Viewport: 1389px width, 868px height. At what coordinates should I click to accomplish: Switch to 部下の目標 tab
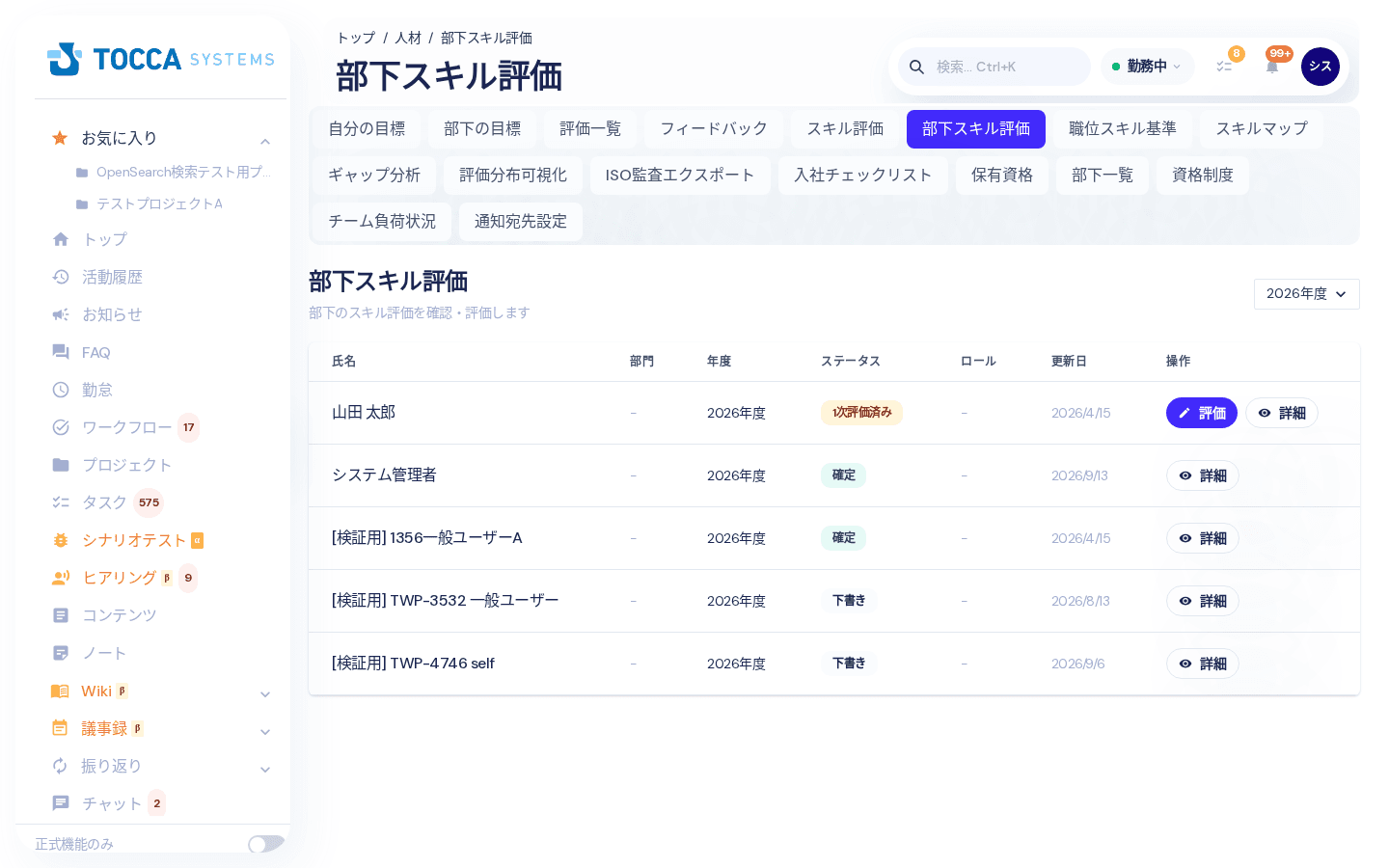coord(482,129)
